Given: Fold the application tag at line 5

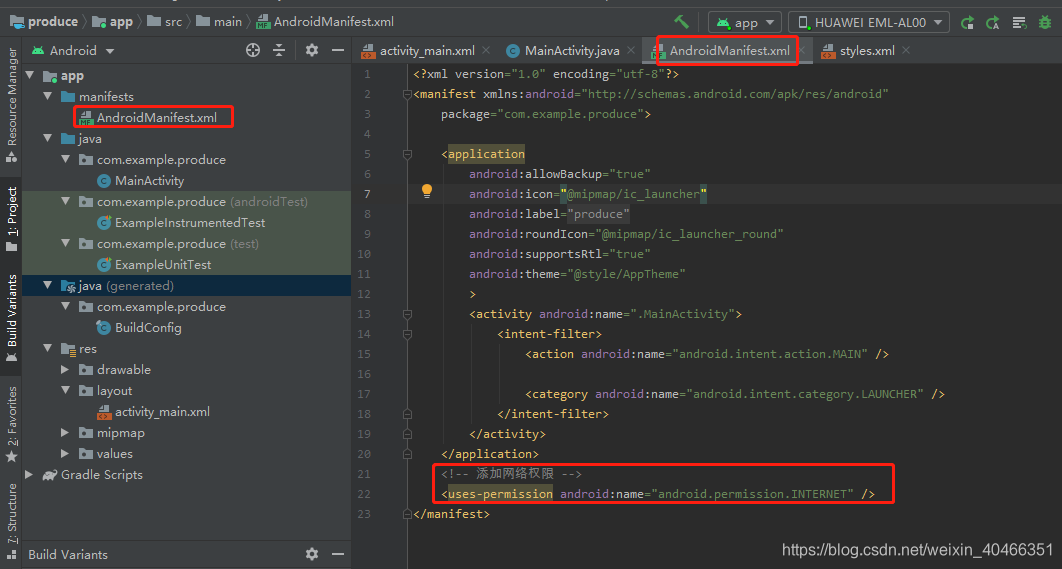Looking at the screenshot, I should [407, 154].
